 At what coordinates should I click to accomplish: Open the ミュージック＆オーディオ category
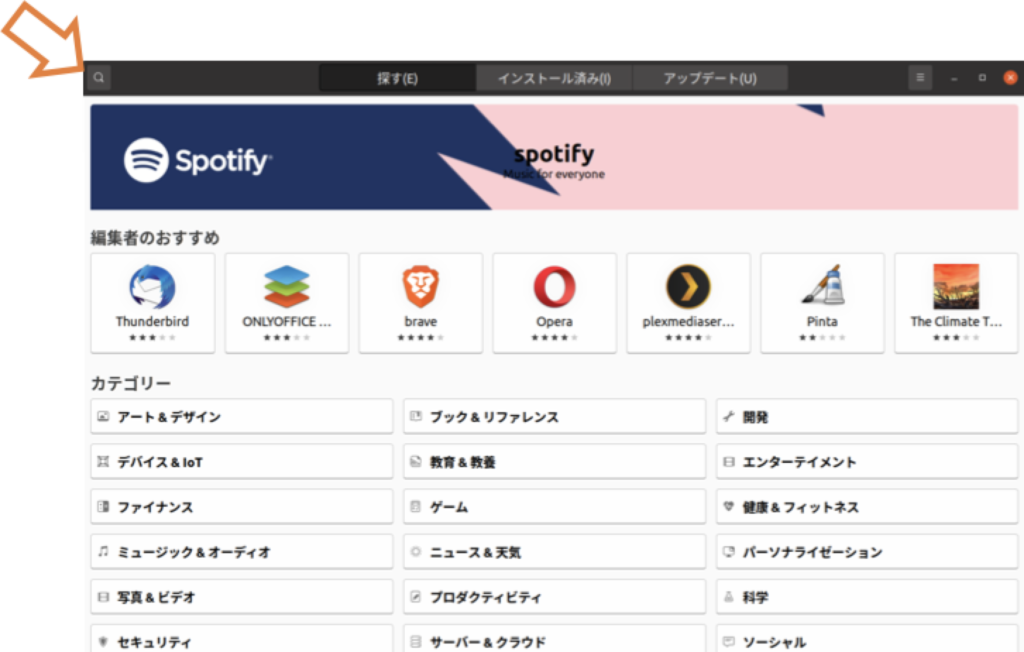pyautogui.click(x=242, y=551)
